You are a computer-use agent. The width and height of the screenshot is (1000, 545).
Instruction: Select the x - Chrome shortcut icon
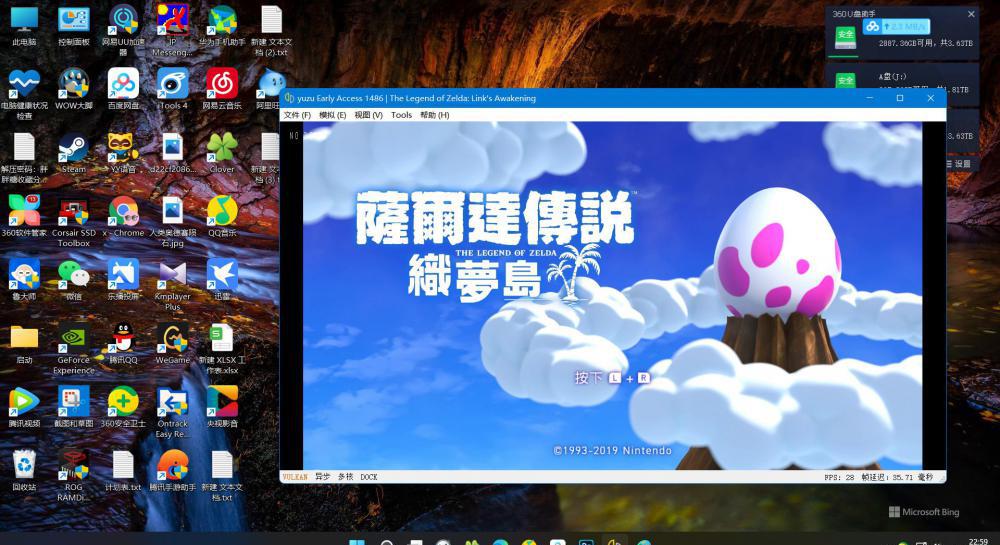pos(123,217)
